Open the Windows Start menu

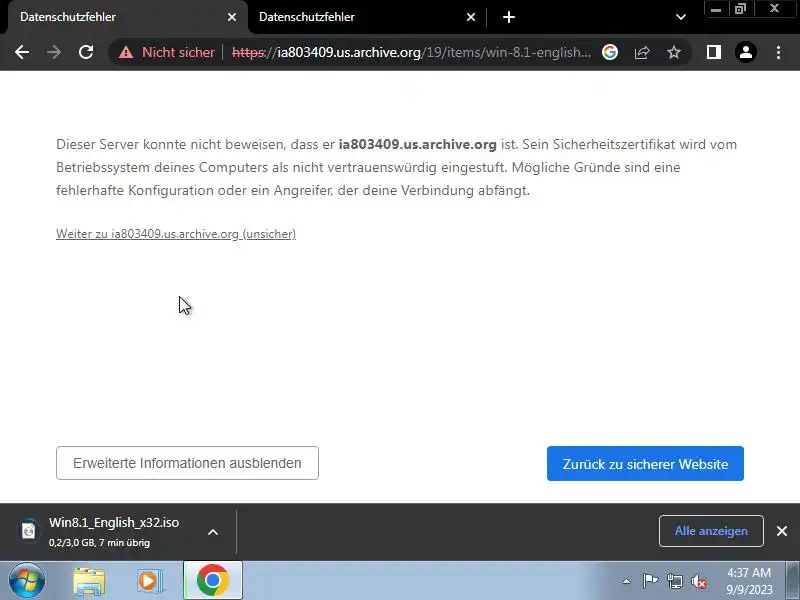tap(26, 581)
